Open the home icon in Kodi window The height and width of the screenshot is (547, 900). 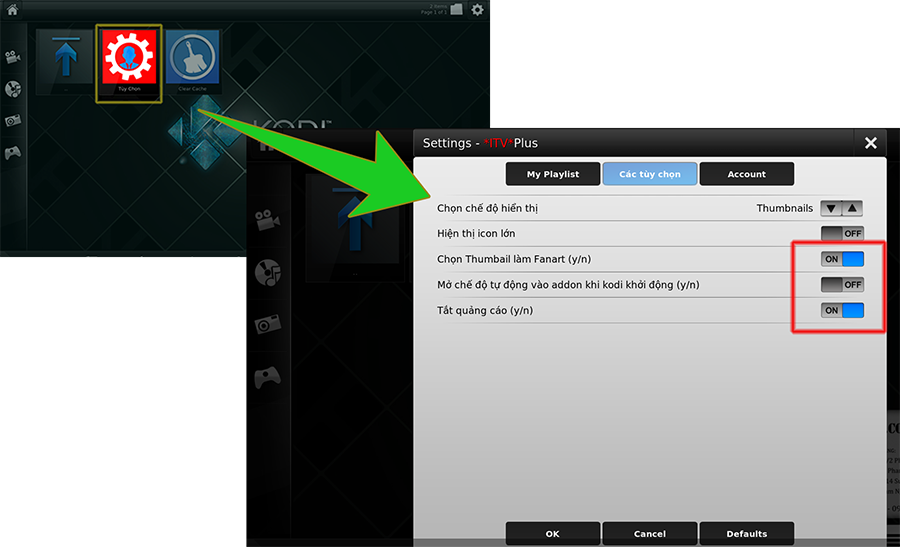[x=12, y=10]
